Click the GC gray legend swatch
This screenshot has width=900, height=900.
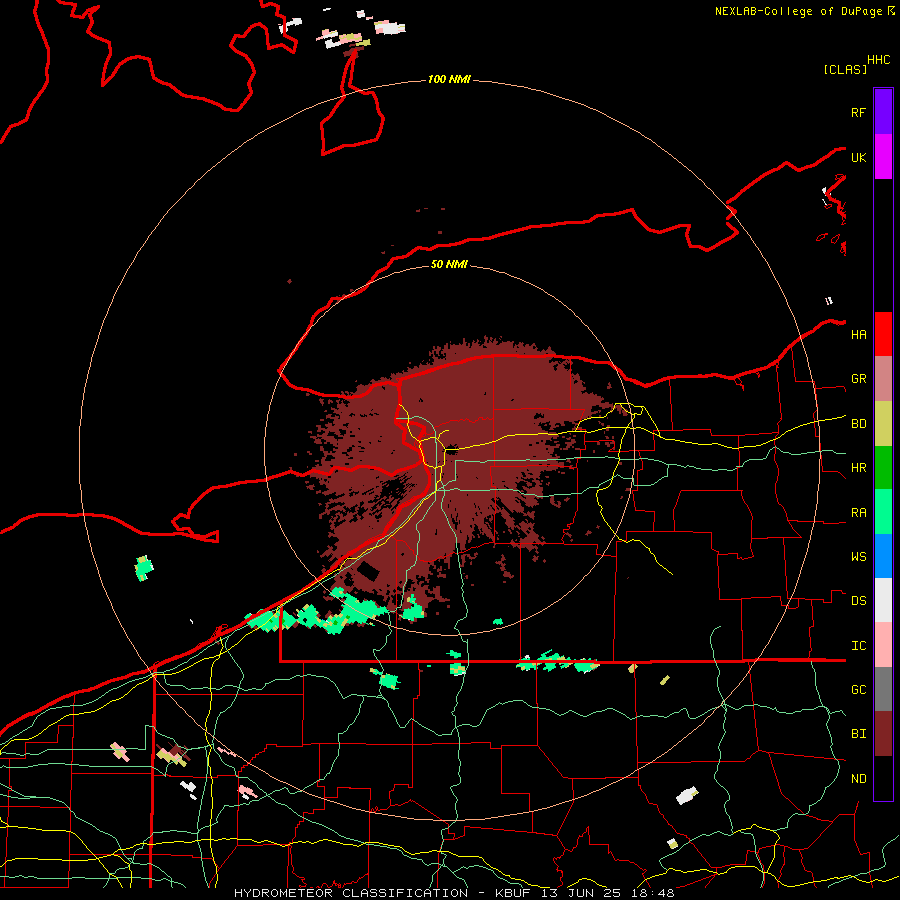883,689
